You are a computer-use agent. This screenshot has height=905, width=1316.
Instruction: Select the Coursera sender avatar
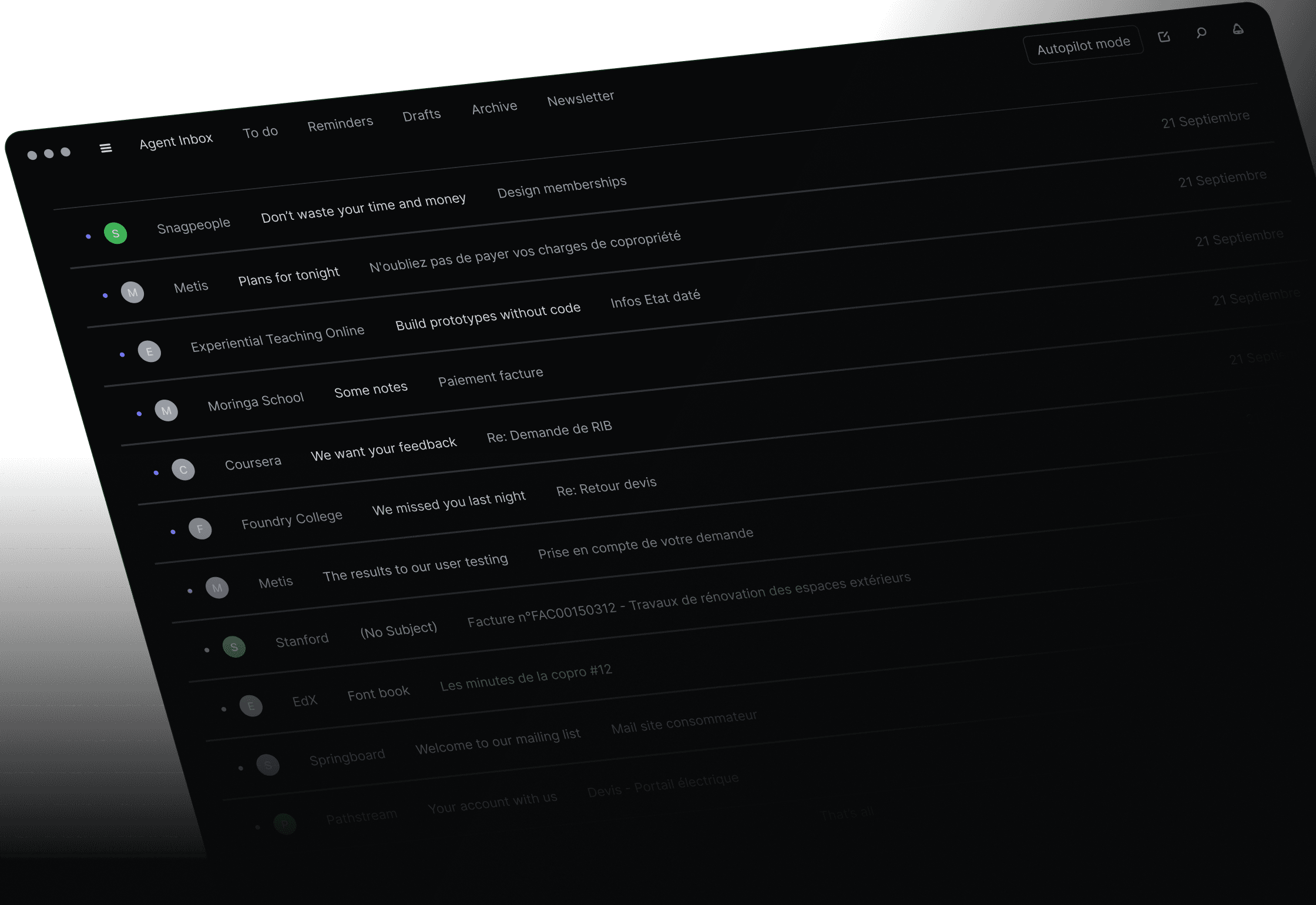click(x=184, y=470)
